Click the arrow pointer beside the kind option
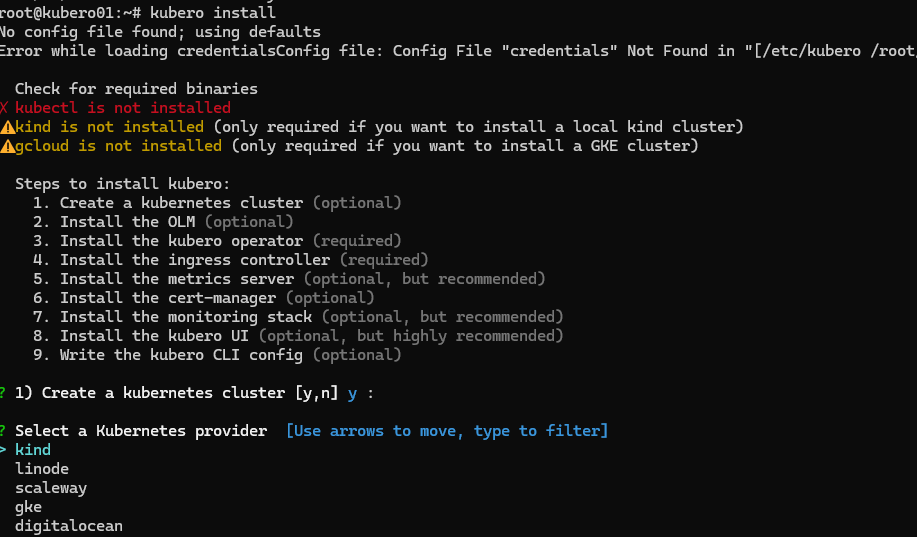Viewport: 917px width, 537px height. 4,450
